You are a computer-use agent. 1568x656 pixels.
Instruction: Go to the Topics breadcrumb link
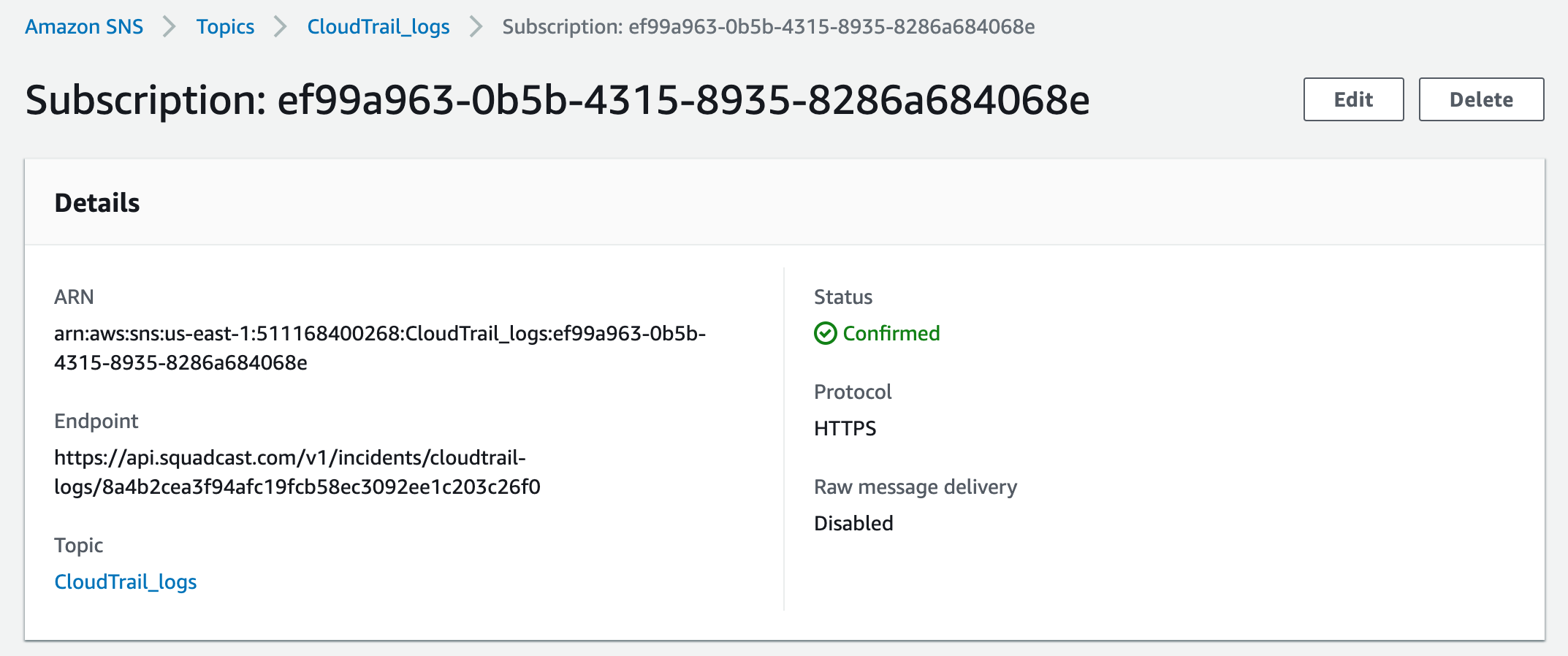(225, 27)
